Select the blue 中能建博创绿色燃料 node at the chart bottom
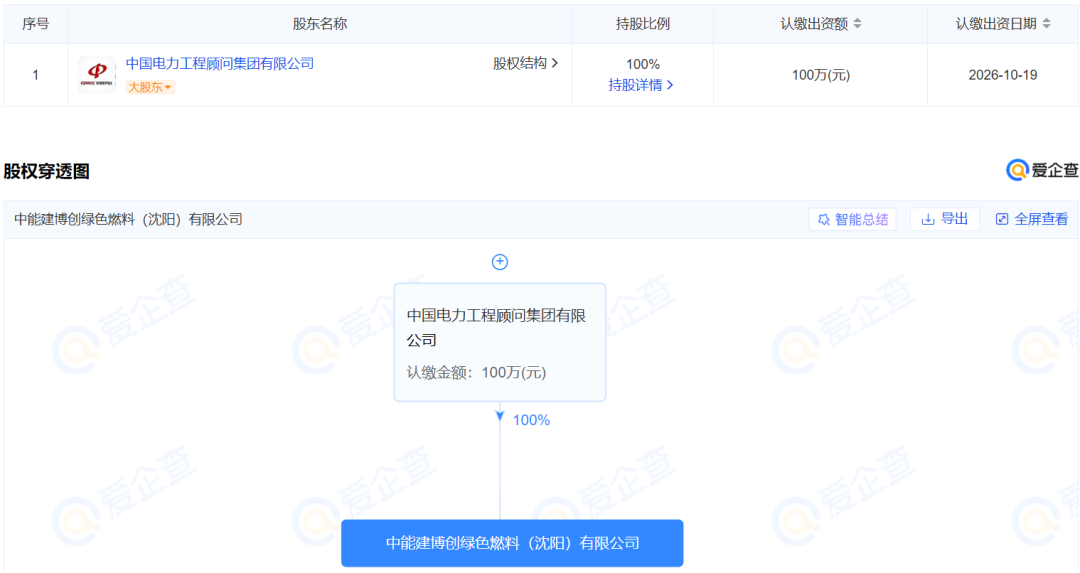This screenshot has height=573, width=1080. coord(512,543)
